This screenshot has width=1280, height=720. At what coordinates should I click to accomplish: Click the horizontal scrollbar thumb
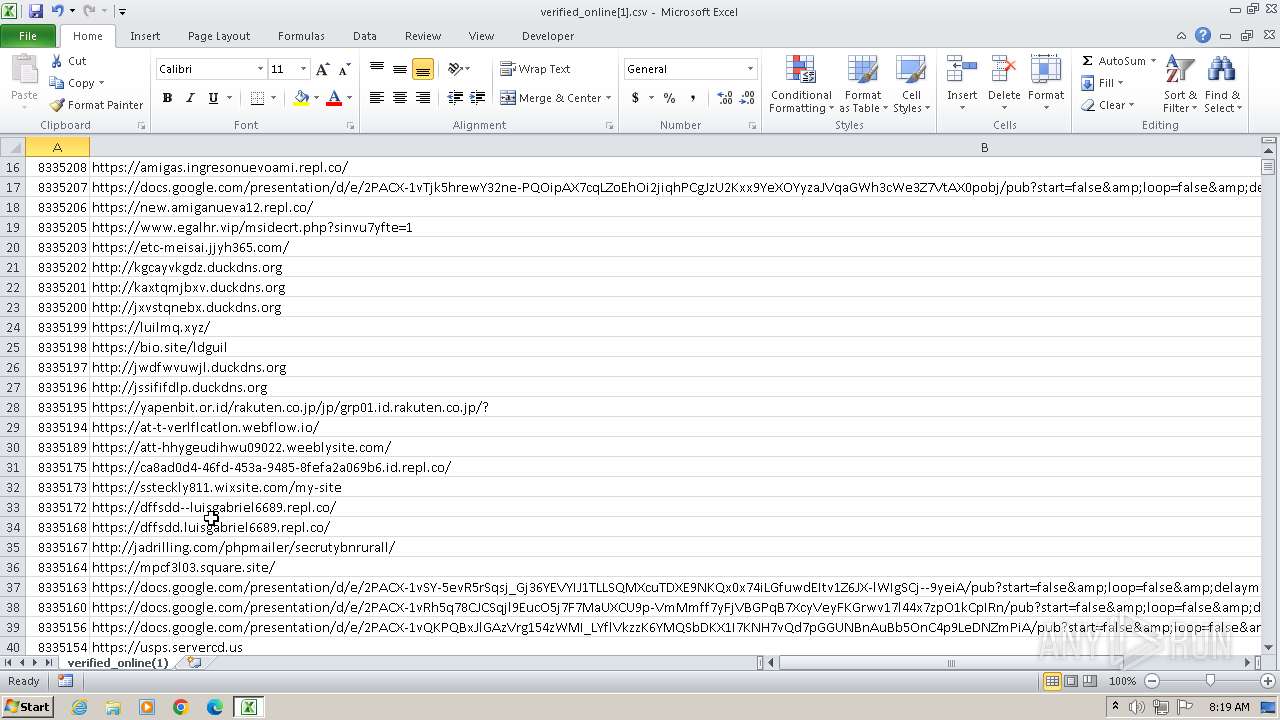tap(951, 663)
